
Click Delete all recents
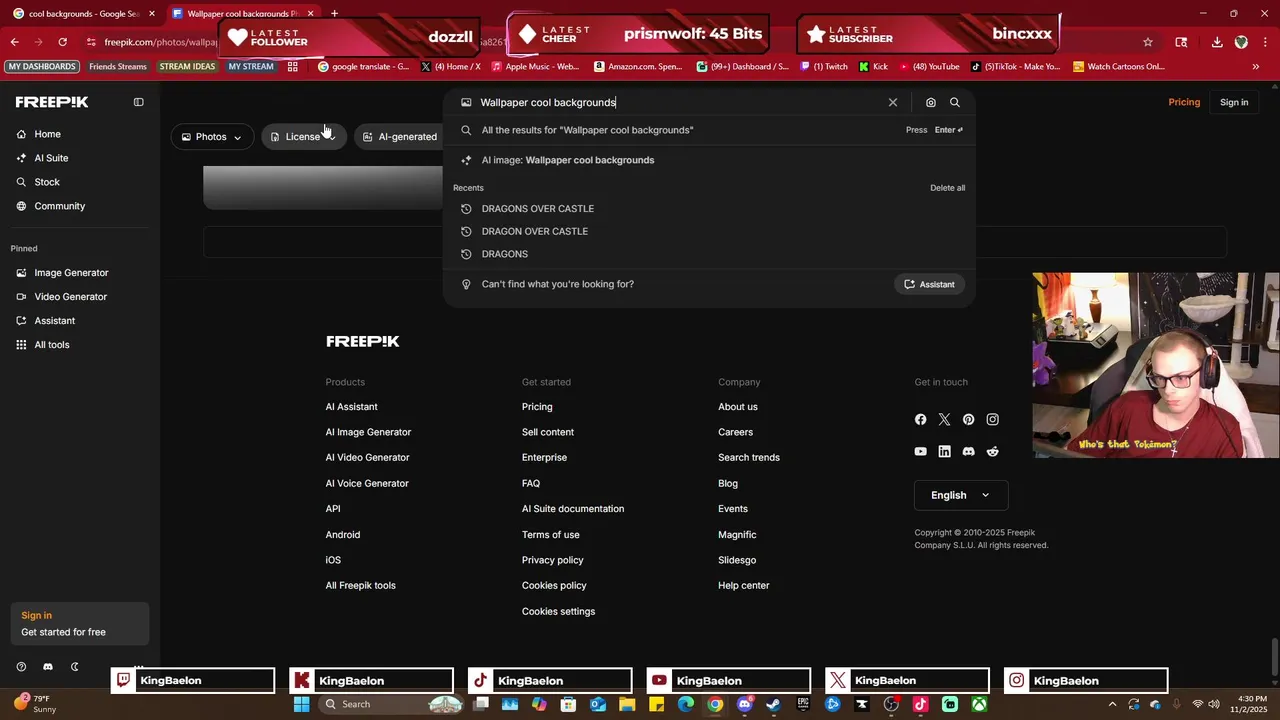[x=947, y=188]
